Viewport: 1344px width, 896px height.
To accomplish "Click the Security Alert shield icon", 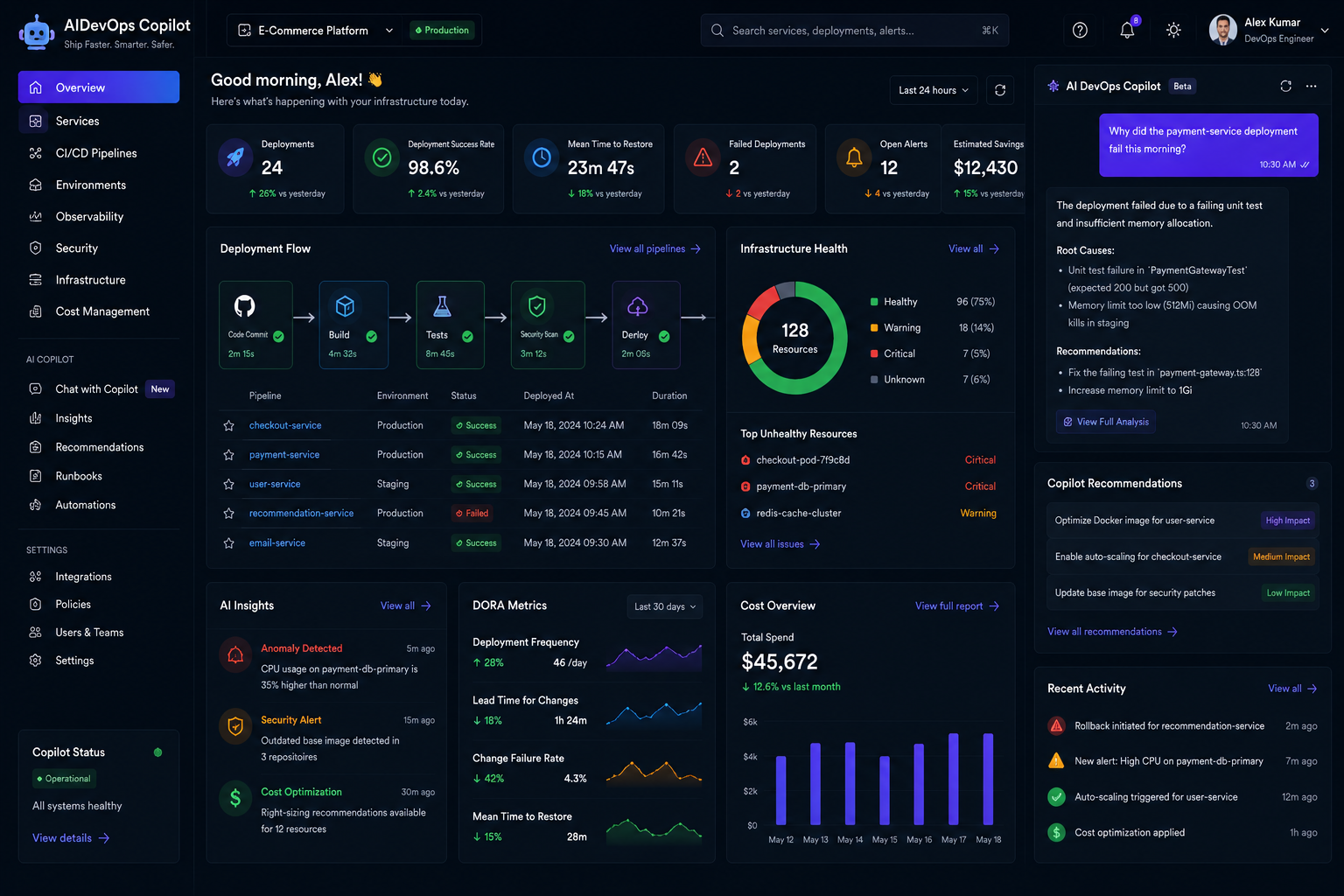I will click(x=235, y=726).
